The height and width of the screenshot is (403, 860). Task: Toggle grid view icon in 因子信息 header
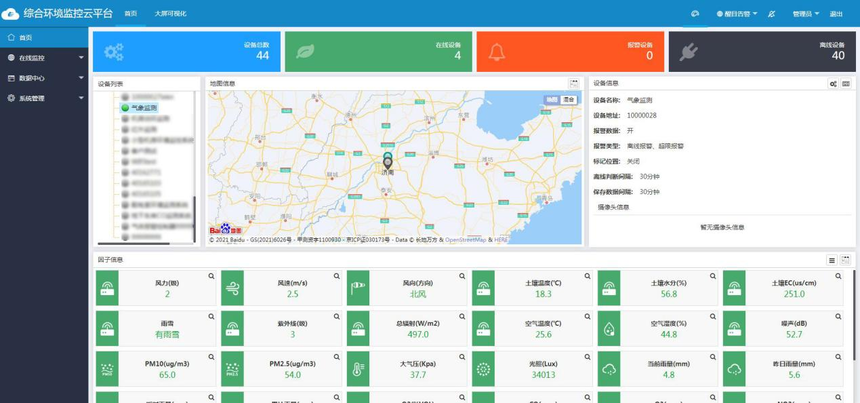pos(845,260)
